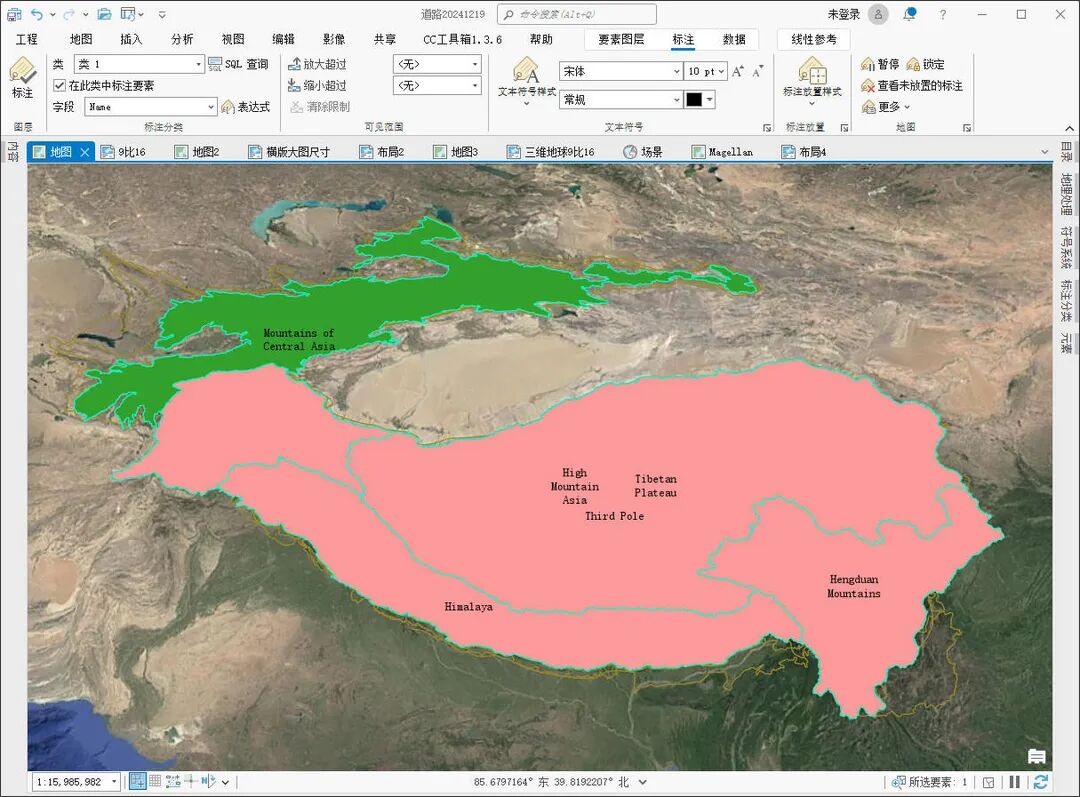Click the command search field
1080x797 pixels.
pos(577,14)
